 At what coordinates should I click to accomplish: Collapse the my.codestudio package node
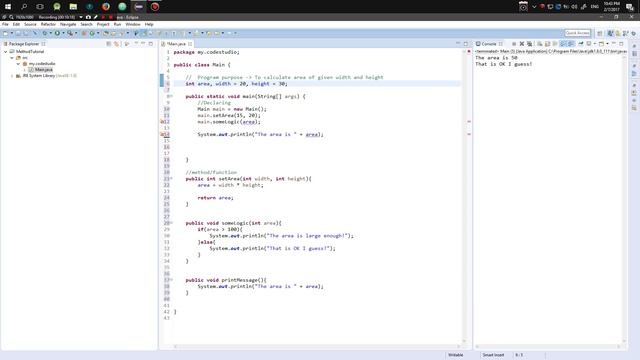tap(18, 64)
